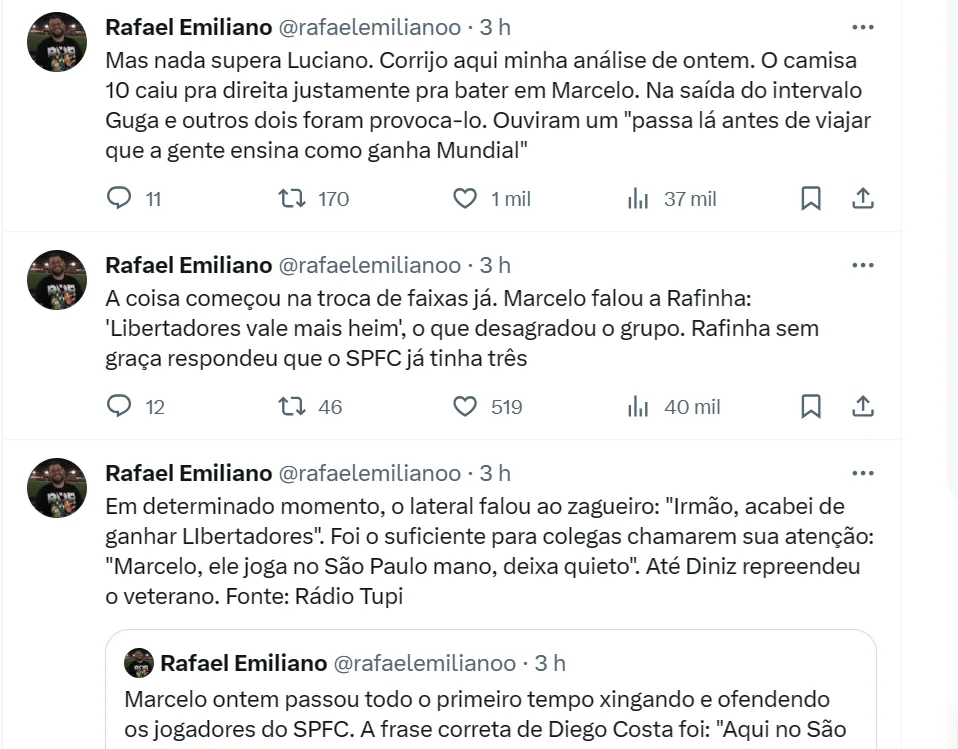The height and width of the screenshot is (749, 958).
Task: Open profile avatar on the third tweet
Action: pos(57,487)
